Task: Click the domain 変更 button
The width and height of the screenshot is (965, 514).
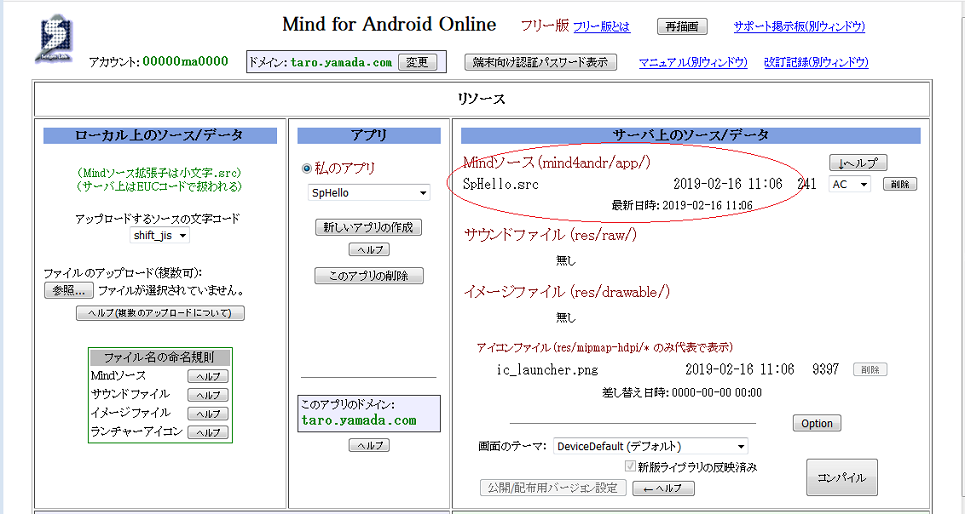Action: pos(417,62)
